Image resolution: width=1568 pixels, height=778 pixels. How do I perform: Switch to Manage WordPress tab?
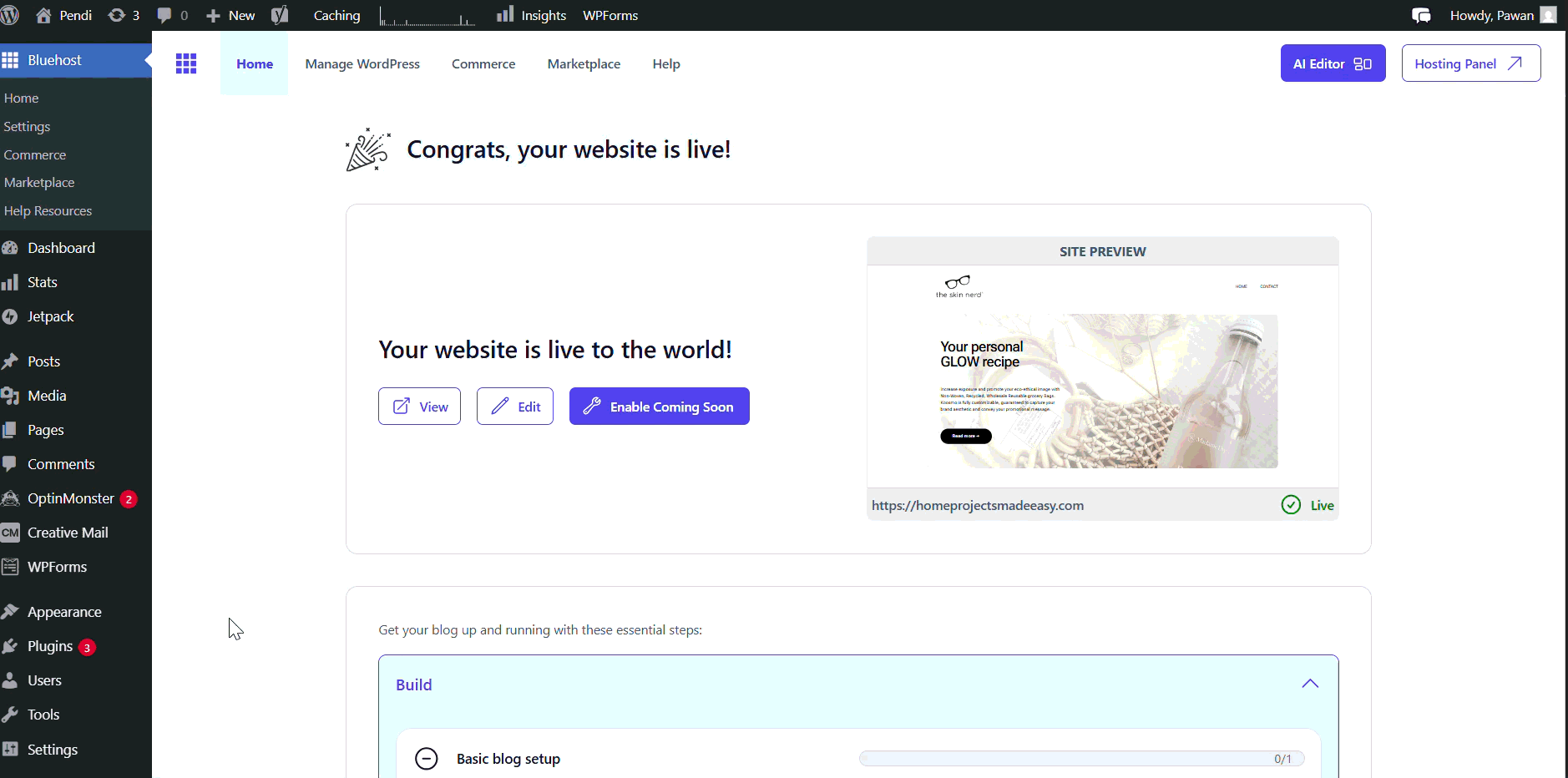362,63
